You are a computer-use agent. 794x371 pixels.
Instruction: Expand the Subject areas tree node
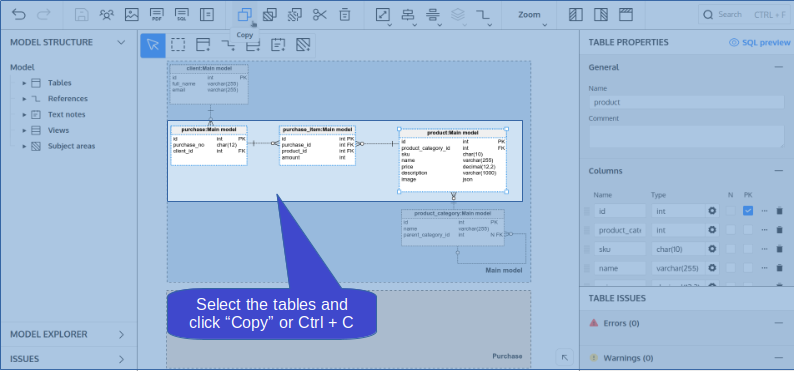(x=24, y=146)
